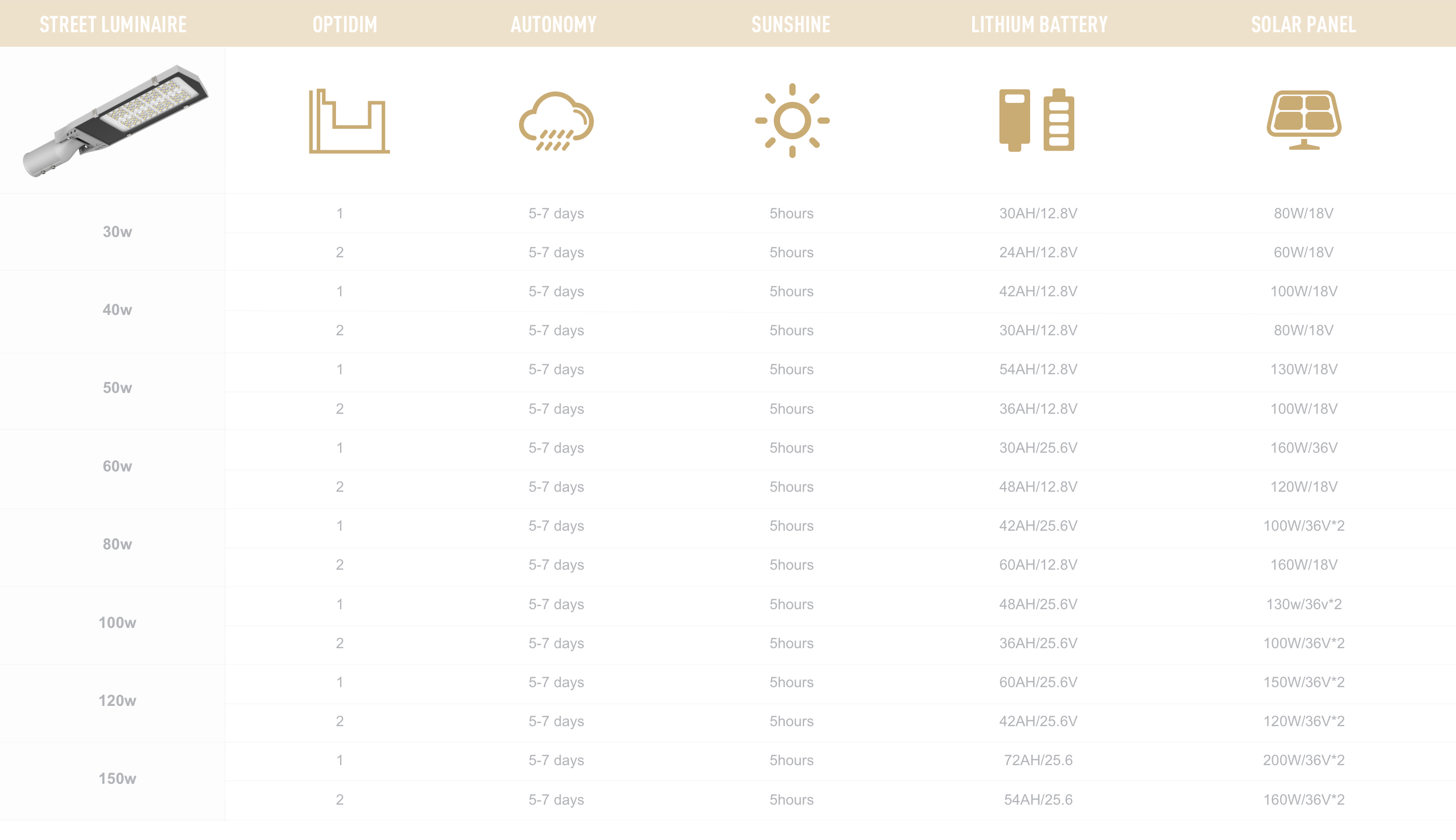1456x840 pixels.
Task: Click the Optidim dimming profile icon
Action: tap(349, 121)
